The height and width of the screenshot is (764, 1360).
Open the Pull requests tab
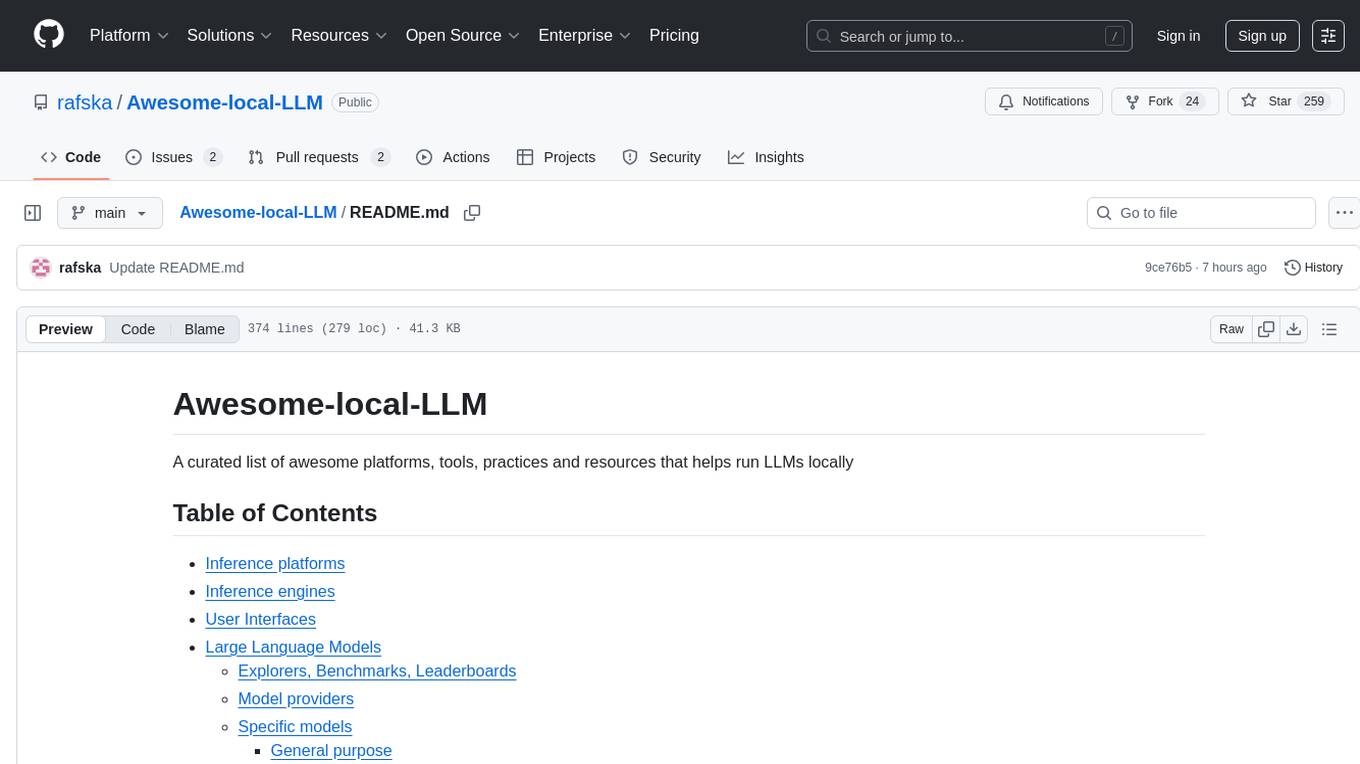pos(318,157)
